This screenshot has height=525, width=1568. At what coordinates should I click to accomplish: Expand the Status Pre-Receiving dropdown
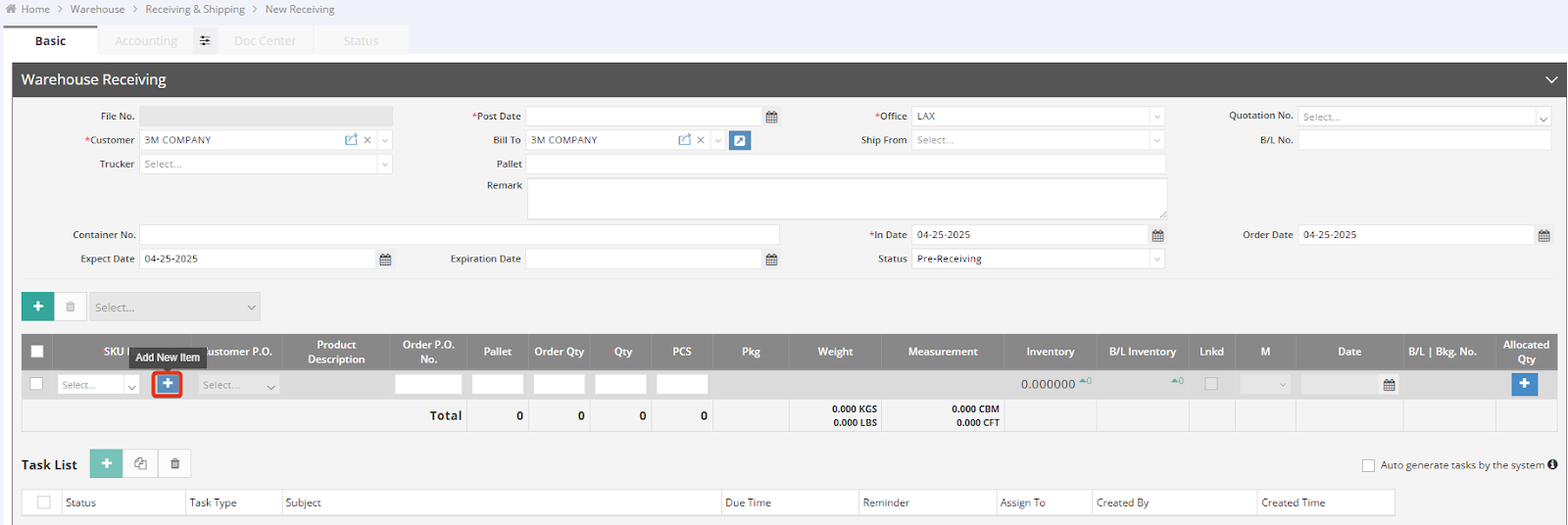point(1156,260)
